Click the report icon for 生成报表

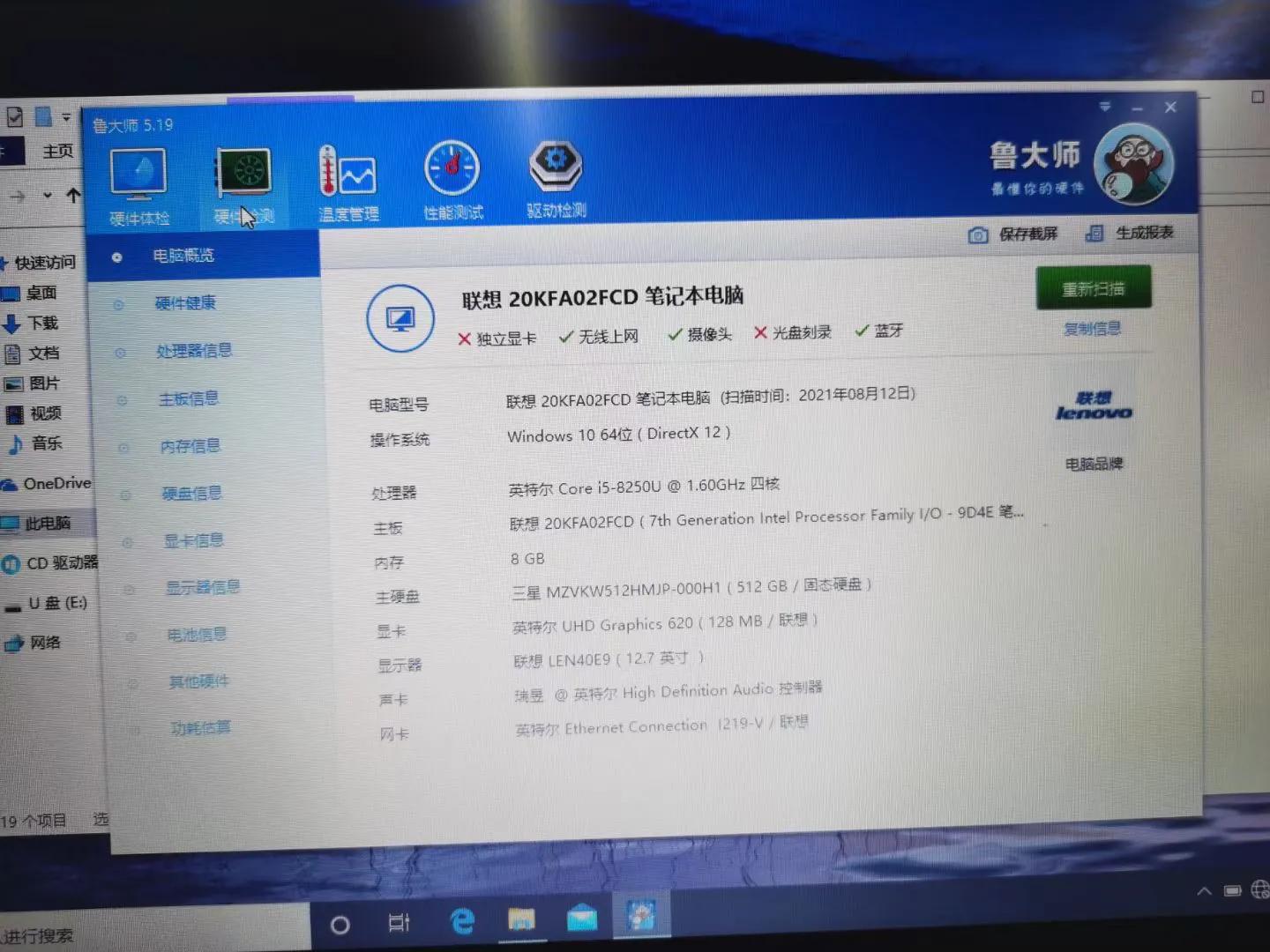click(x=1094, y=233)
